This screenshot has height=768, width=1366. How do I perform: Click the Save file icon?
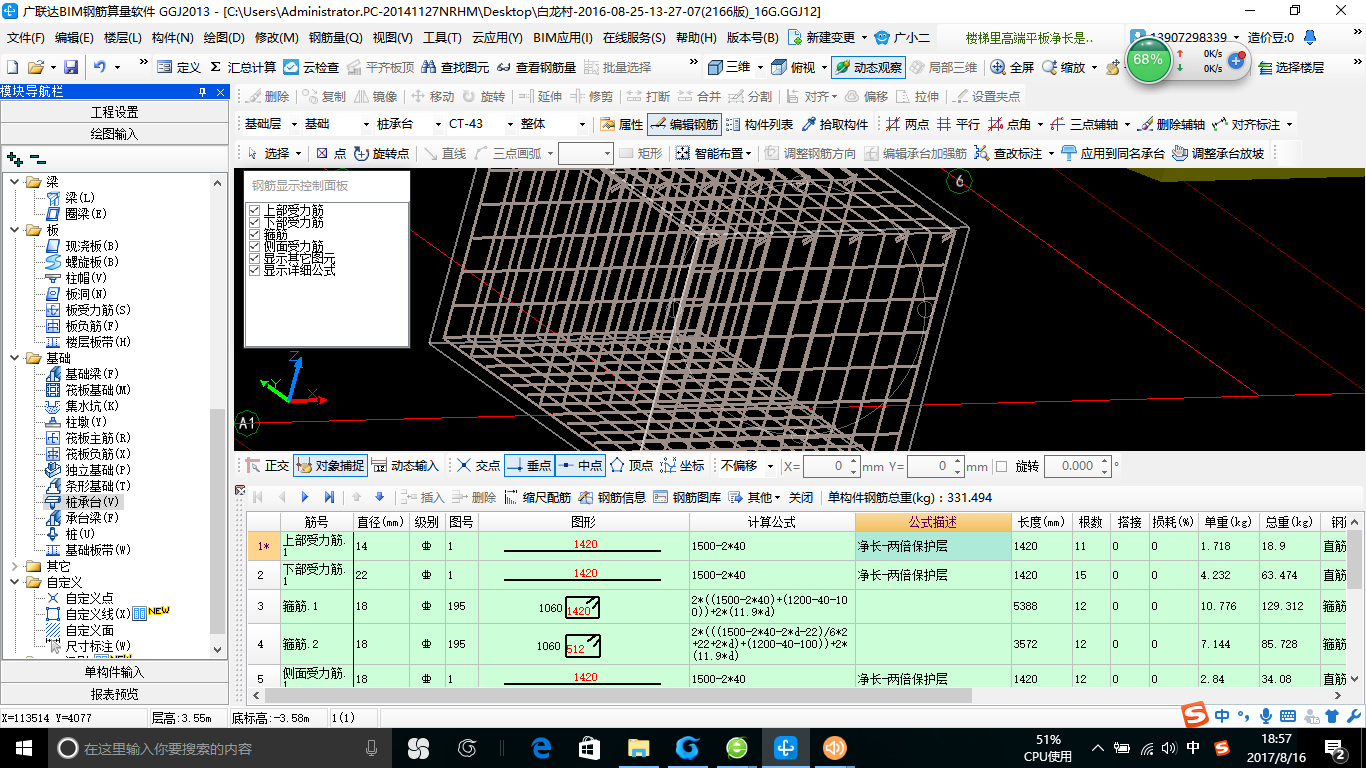point(71,67)
